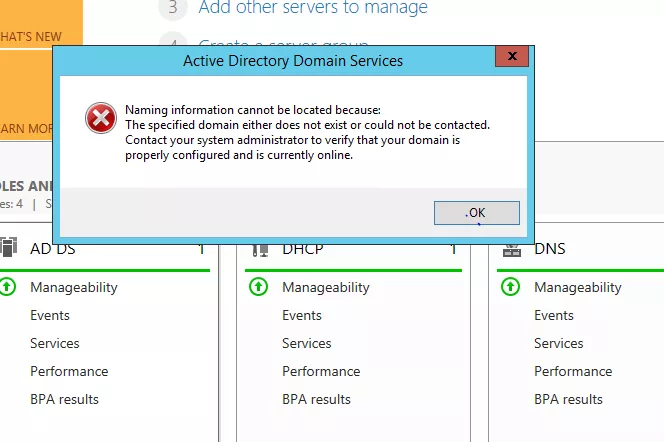Open Services under DNS
This screenshot has height=442, width=664.
[x=559, y=343]
